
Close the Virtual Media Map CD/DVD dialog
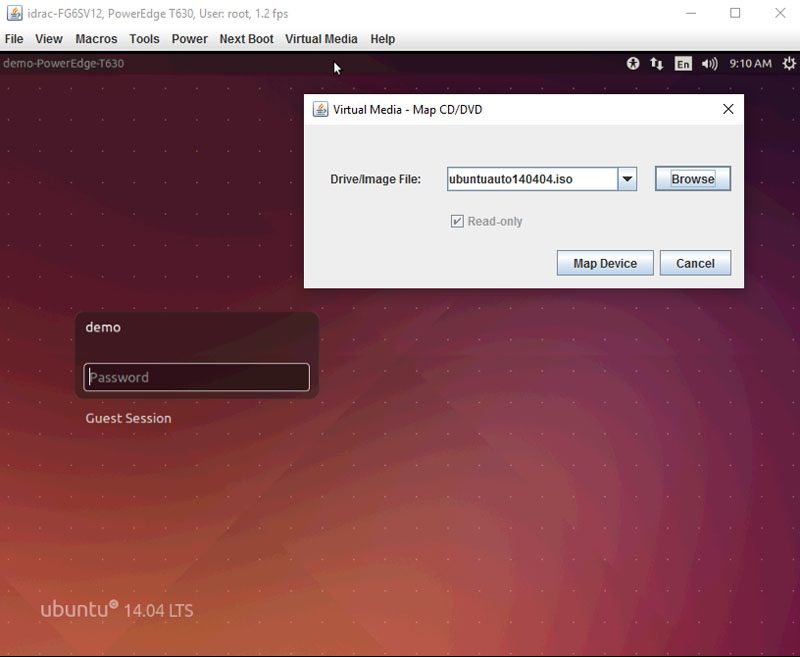(729, 109)
